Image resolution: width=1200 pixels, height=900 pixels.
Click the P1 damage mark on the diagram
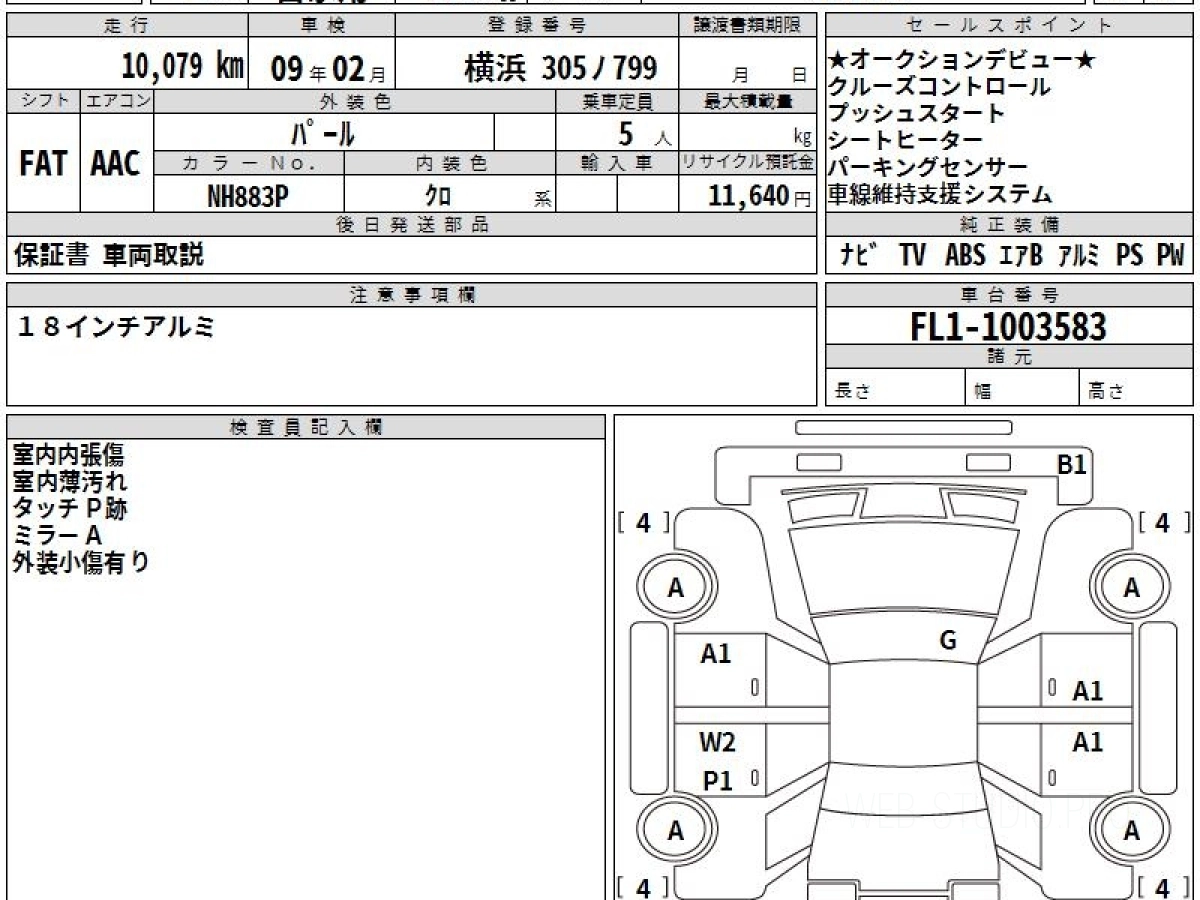click(x=717, y=781)
